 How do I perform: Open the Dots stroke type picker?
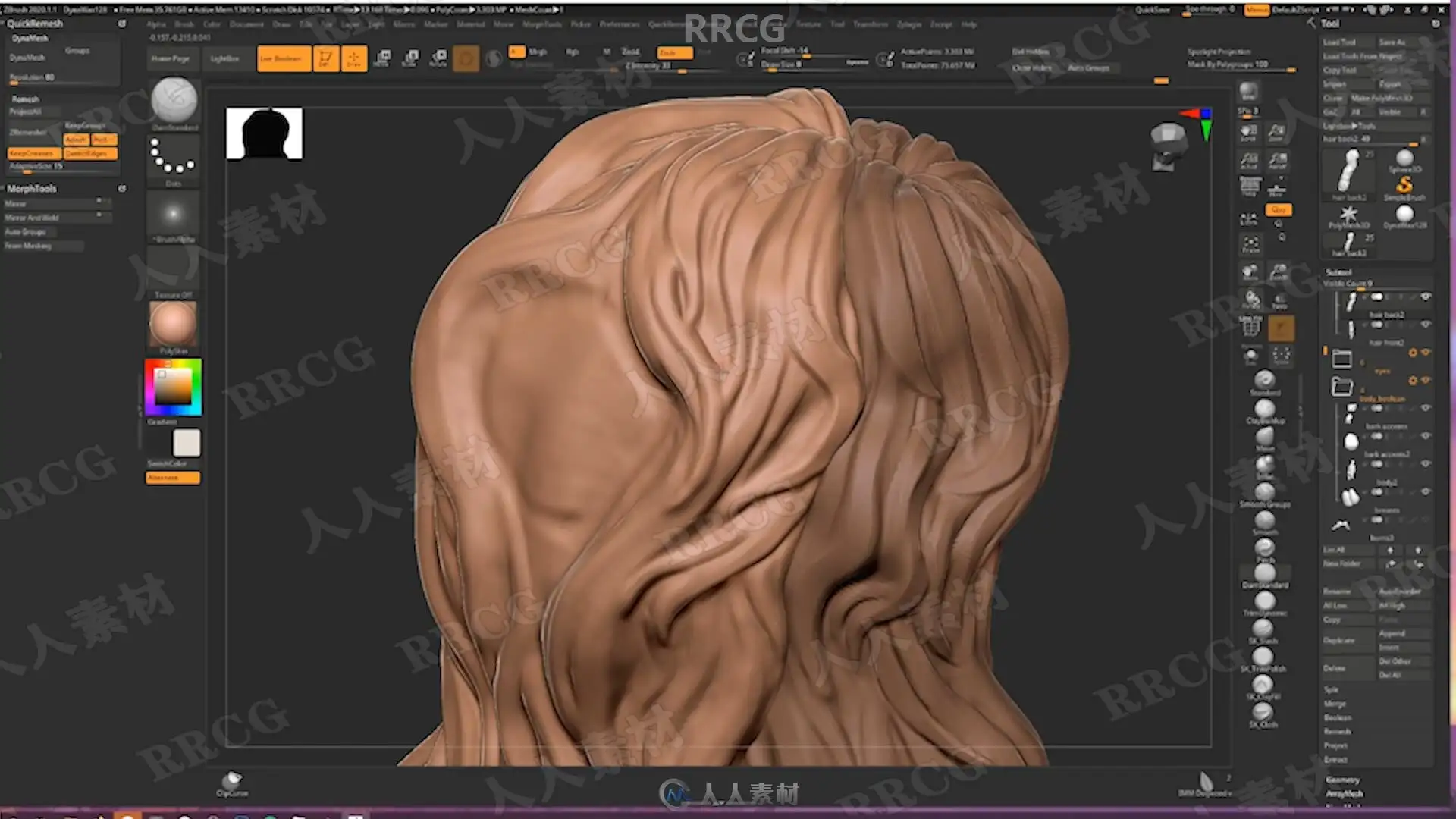(173, 161)
